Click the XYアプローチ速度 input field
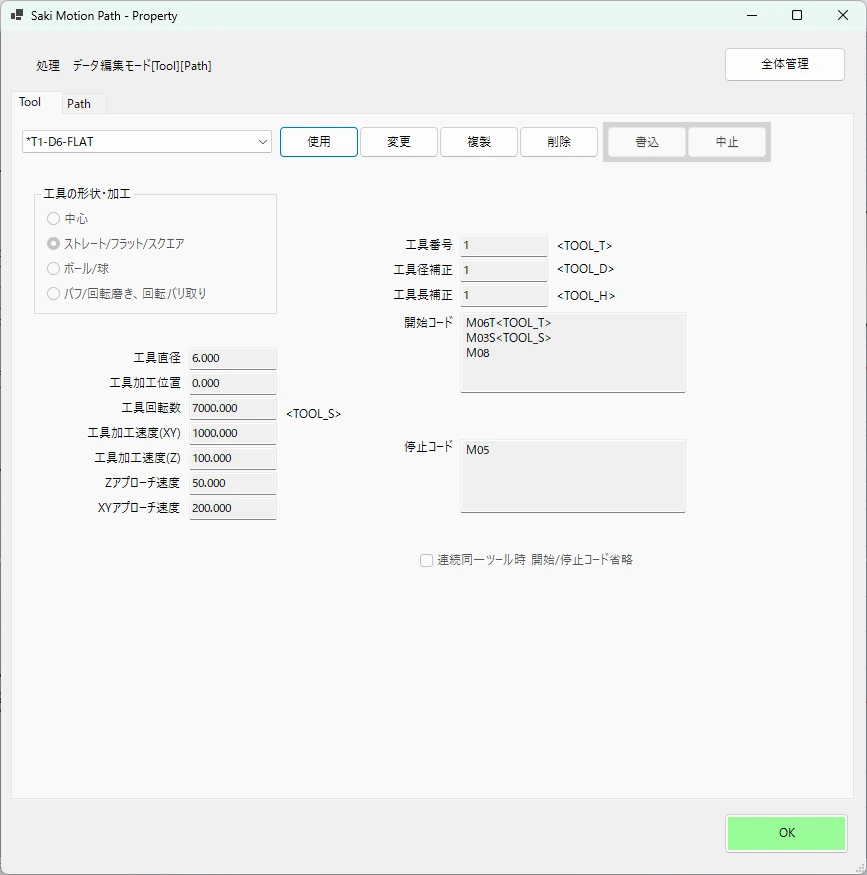The height and width of the screenshot is (875, 867). coord(233,508)
